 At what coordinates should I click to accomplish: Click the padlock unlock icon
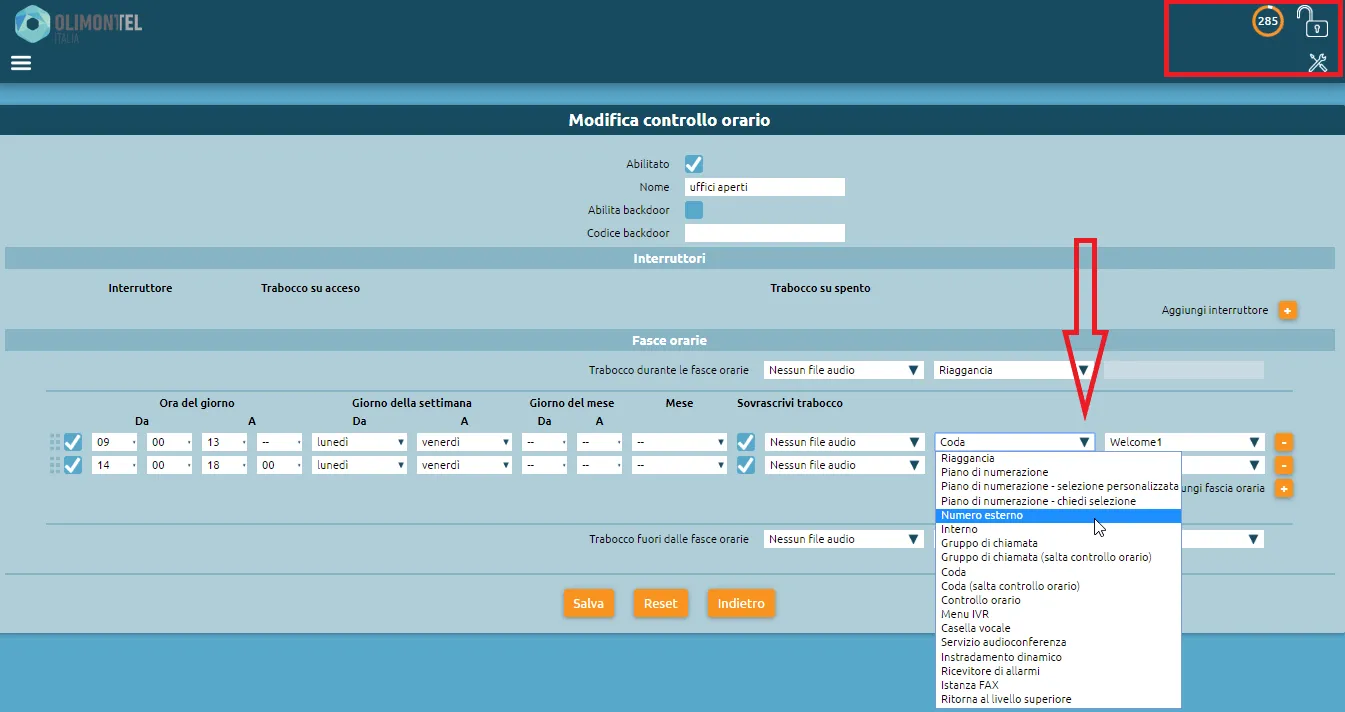tap(1311, 21)
